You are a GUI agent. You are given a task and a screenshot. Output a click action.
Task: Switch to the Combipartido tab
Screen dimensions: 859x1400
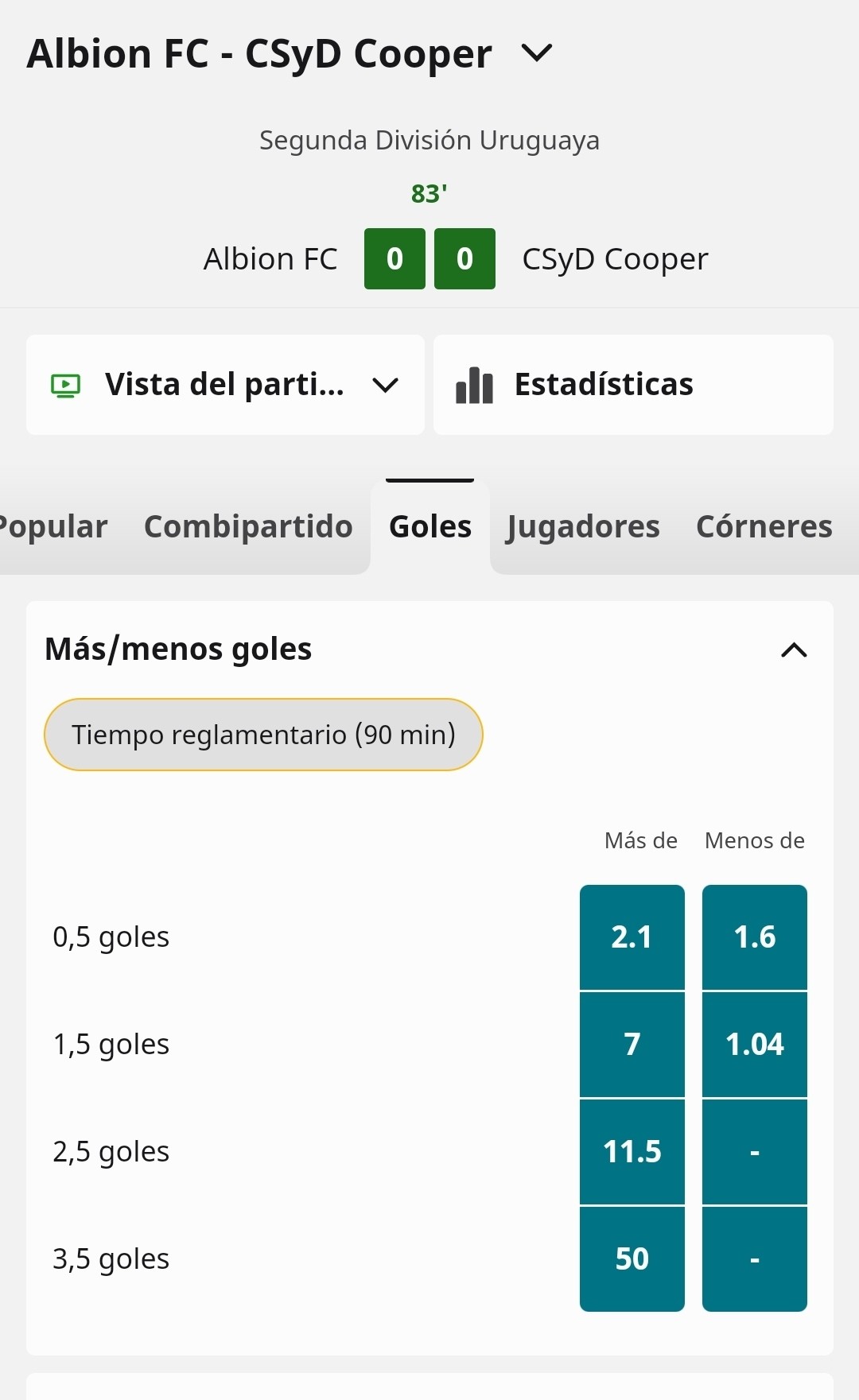pos(248,526)
